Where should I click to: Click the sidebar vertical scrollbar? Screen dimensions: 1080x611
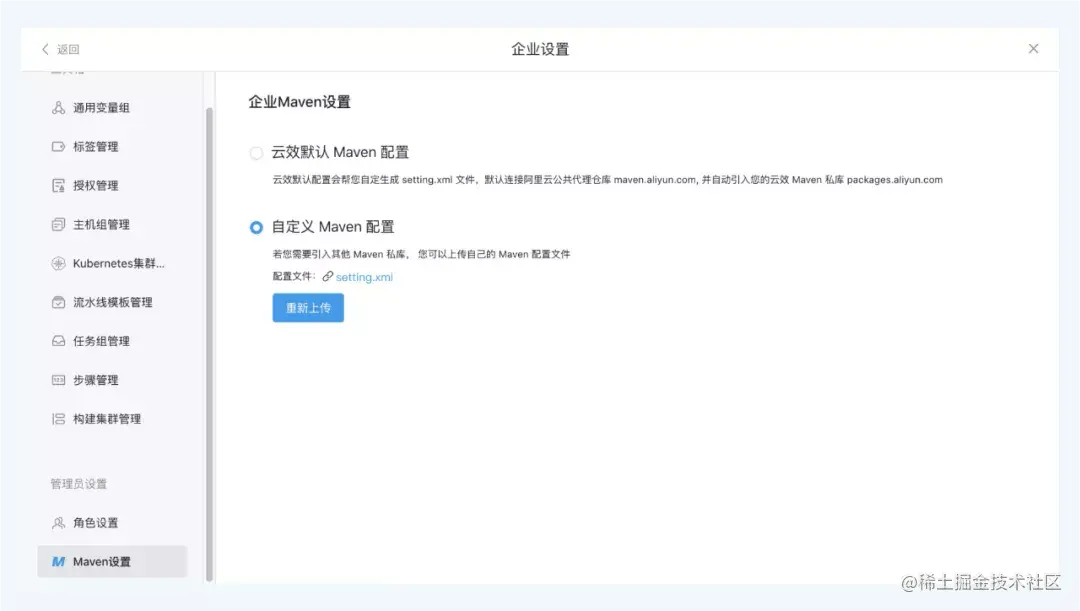[209, 344]
